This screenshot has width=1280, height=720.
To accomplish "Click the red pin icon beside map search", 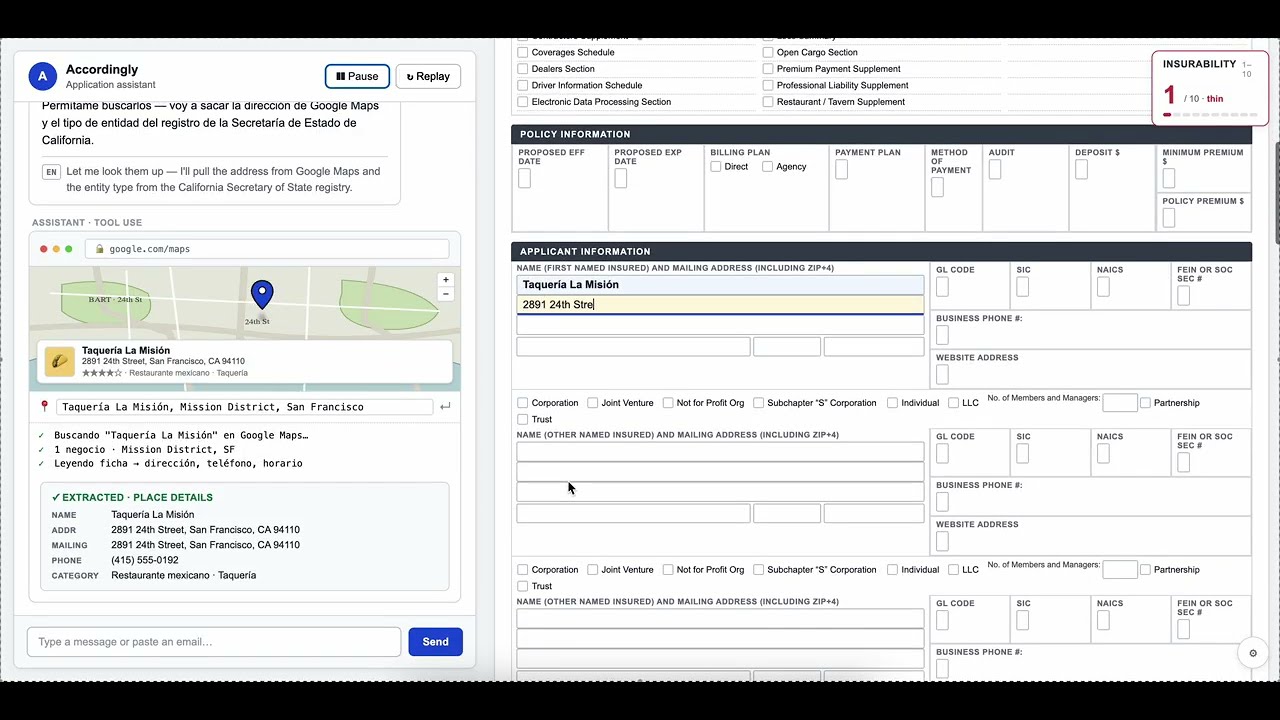I will point(44,406).
